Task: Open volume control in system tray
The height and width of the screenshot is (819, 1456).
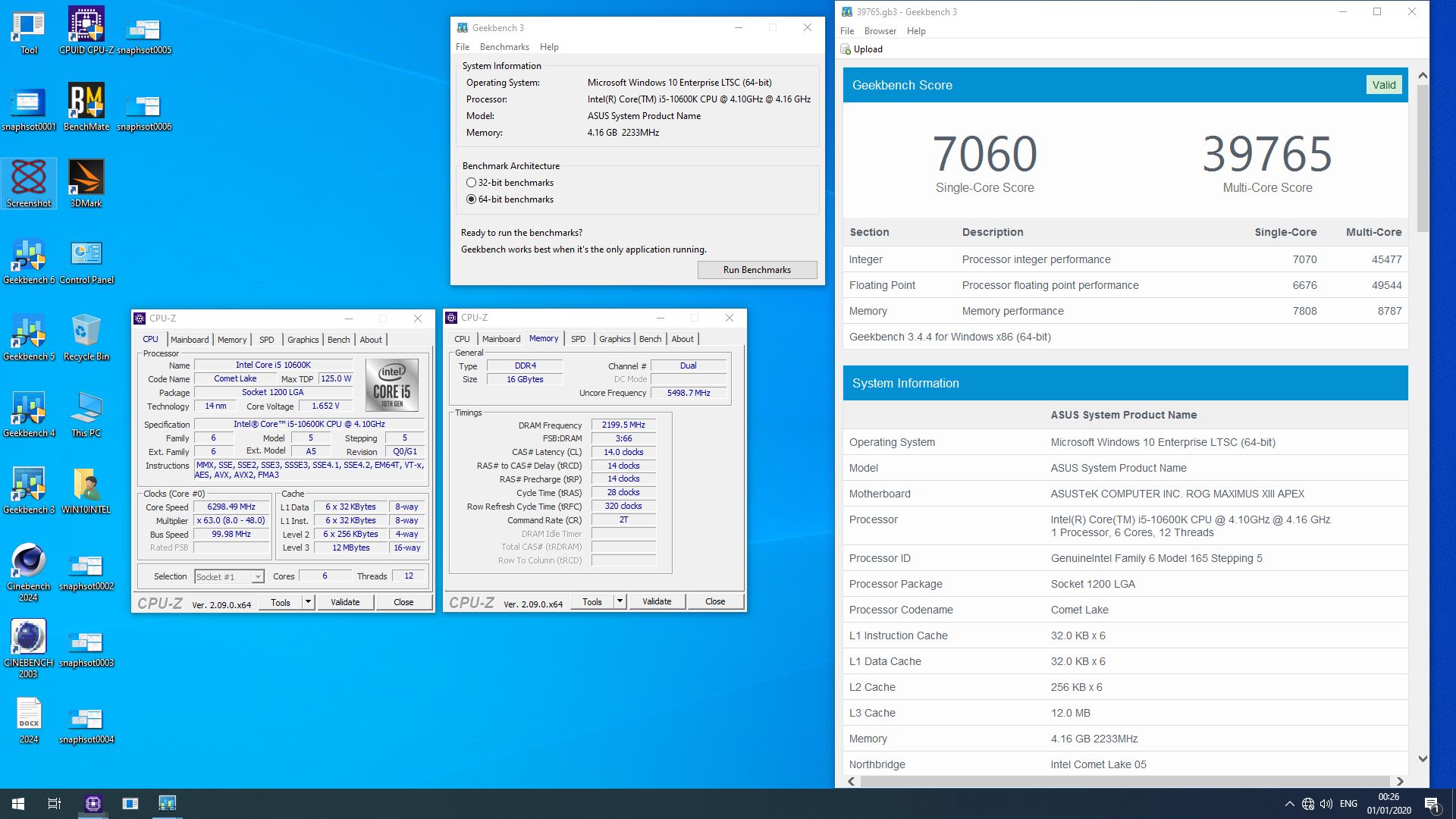Action: click(1326, 804)
